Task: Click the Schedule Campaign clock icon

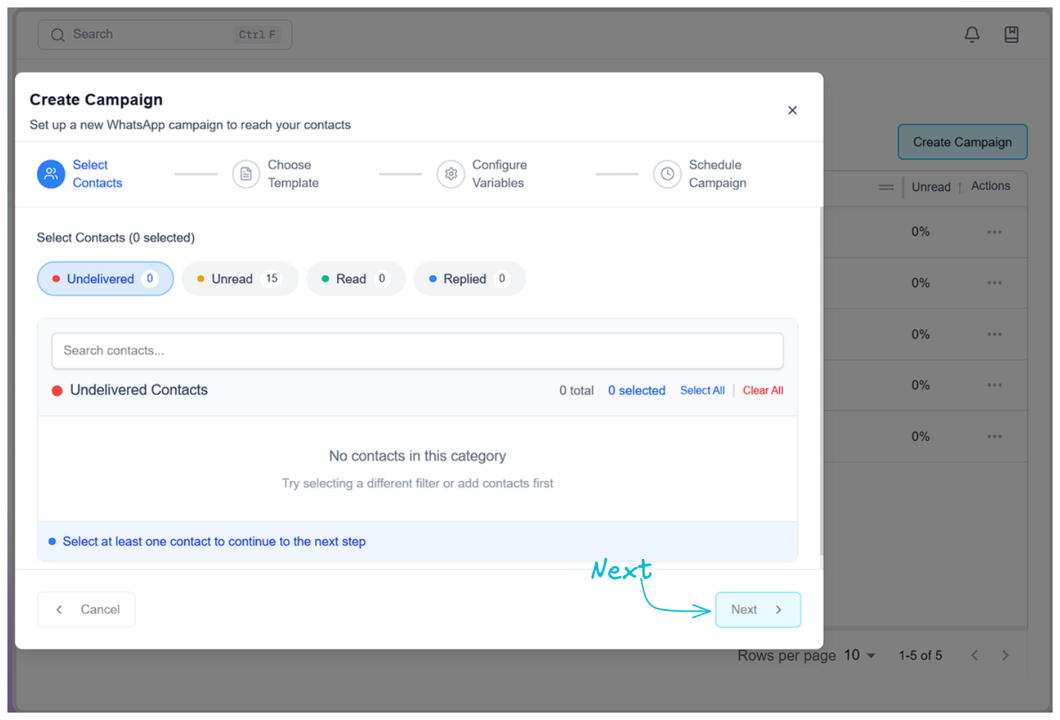Action: (667, 174)
